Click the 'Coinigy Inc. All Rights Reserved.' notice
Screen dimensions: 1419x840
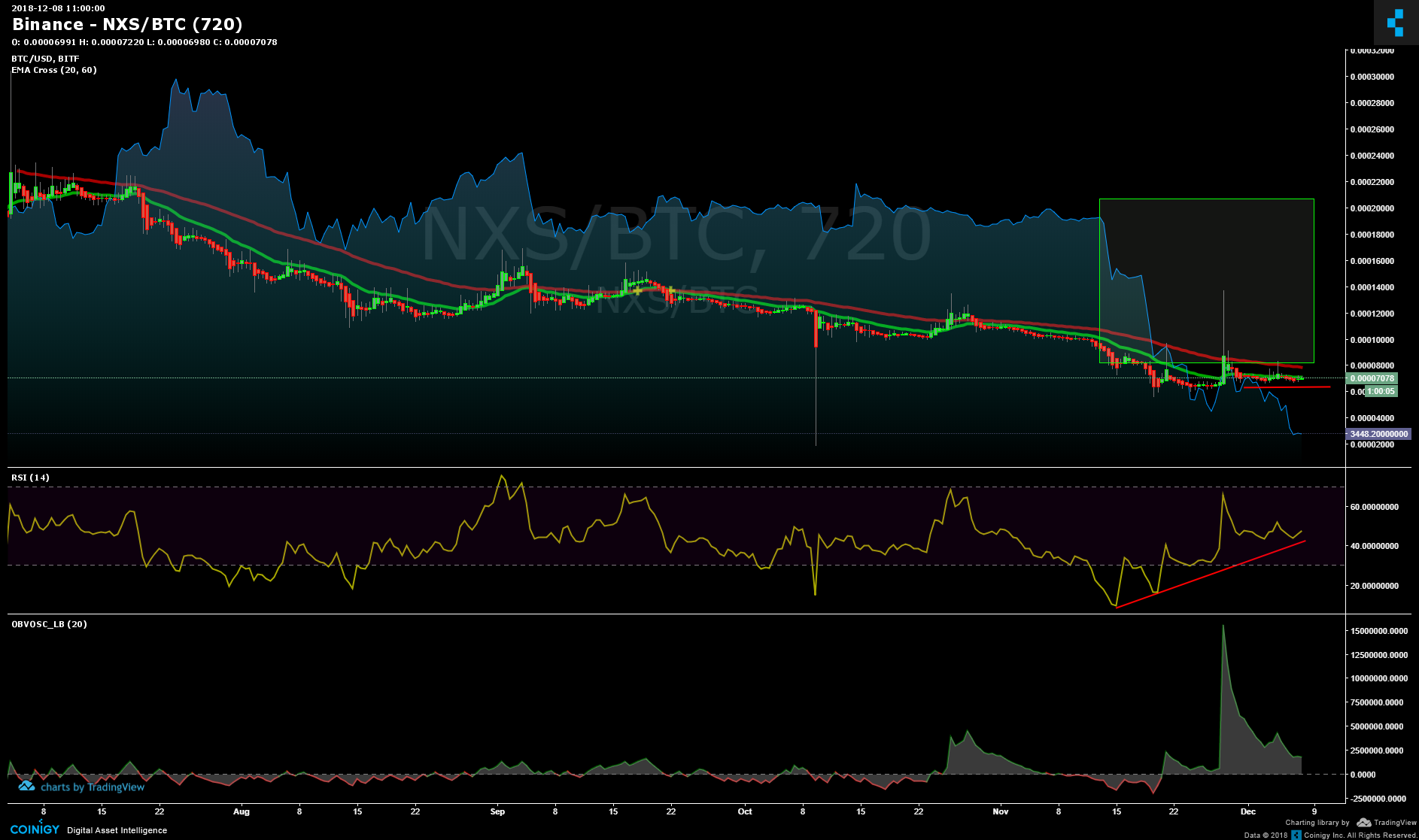pyautogui.click(x=1361, y=835)
